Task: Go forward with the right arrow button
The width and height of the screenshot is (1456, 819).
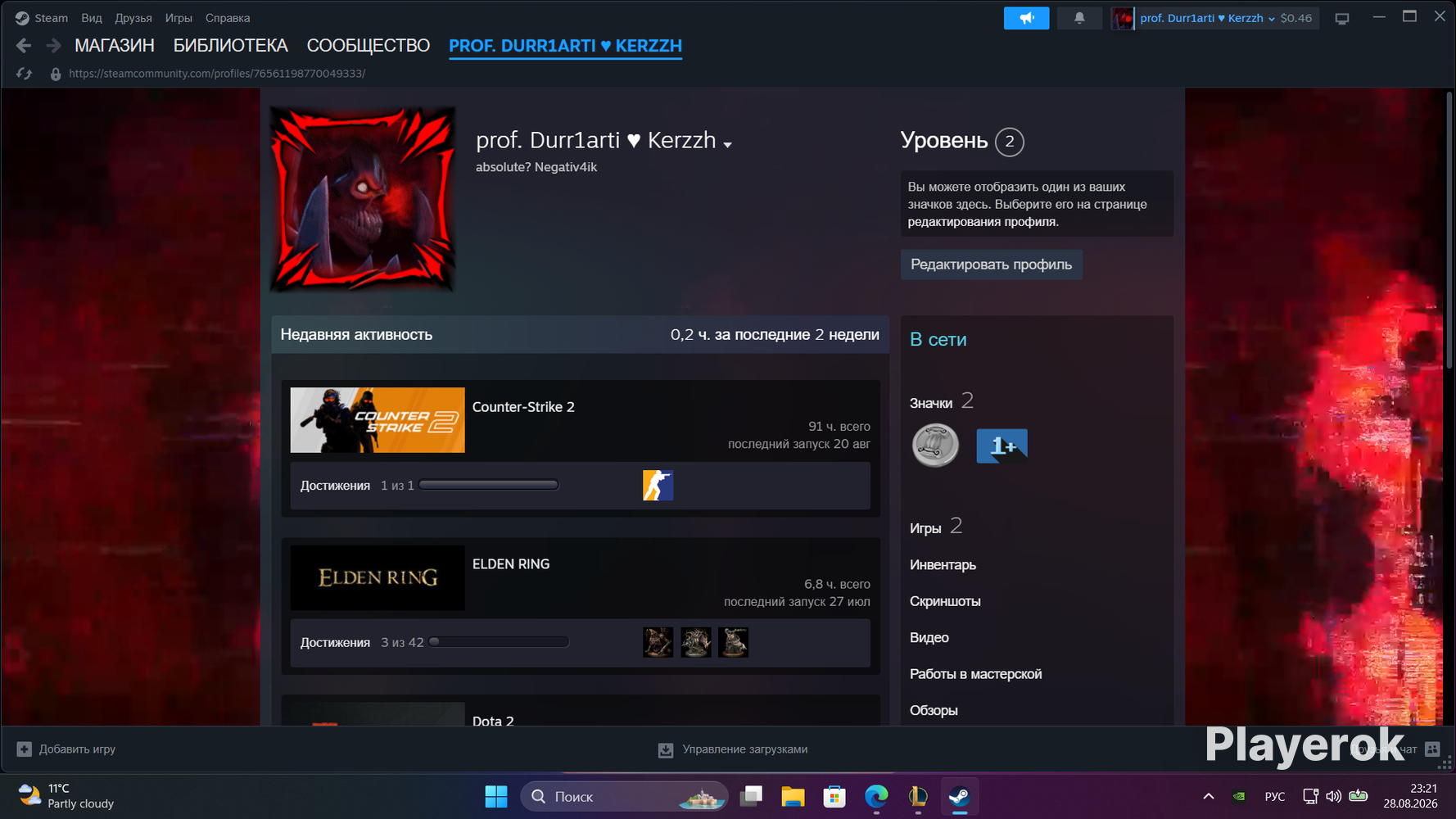Action: coord(53,46)
